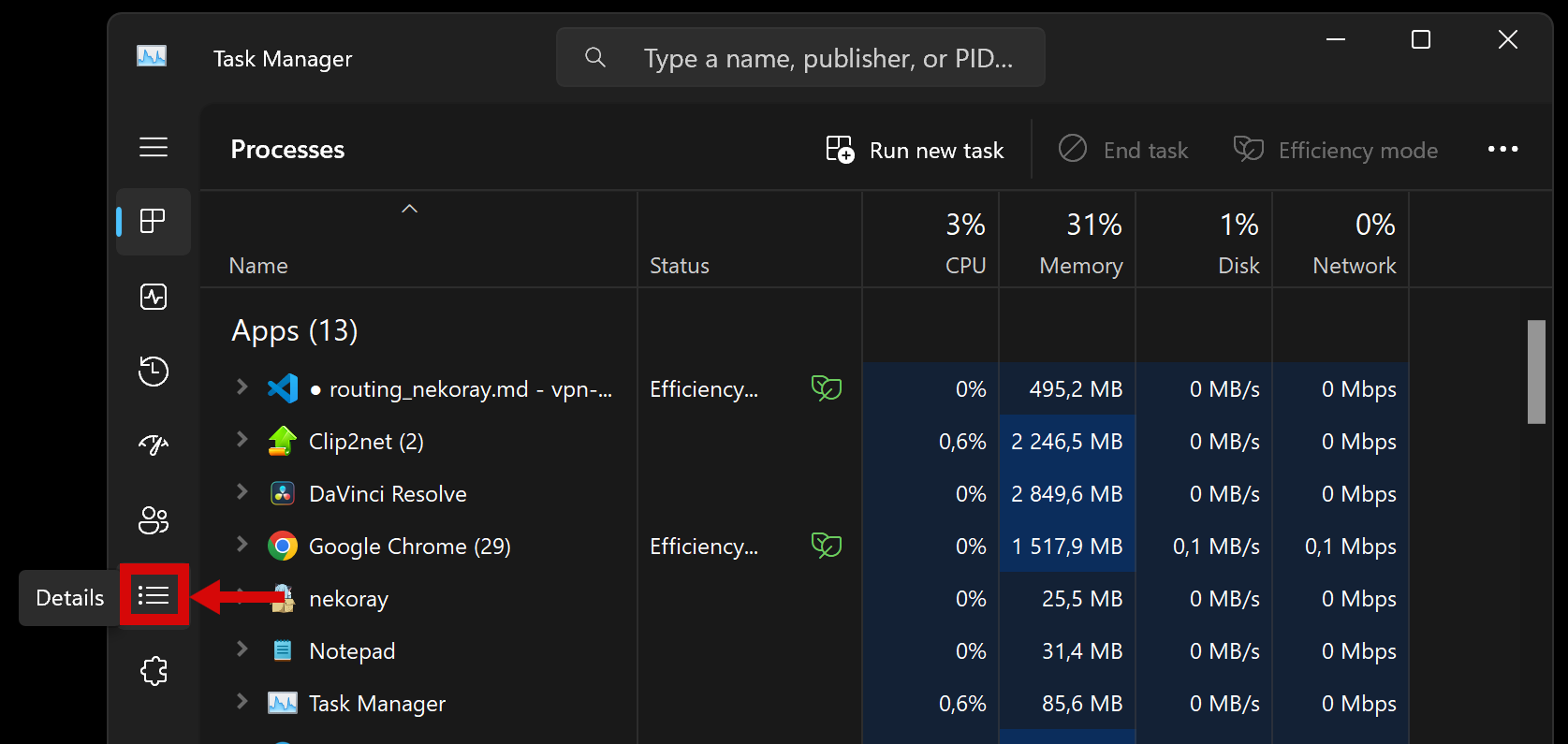Open App history from the sidebar
Screen dimensions: 1568x744
(154, 372)
